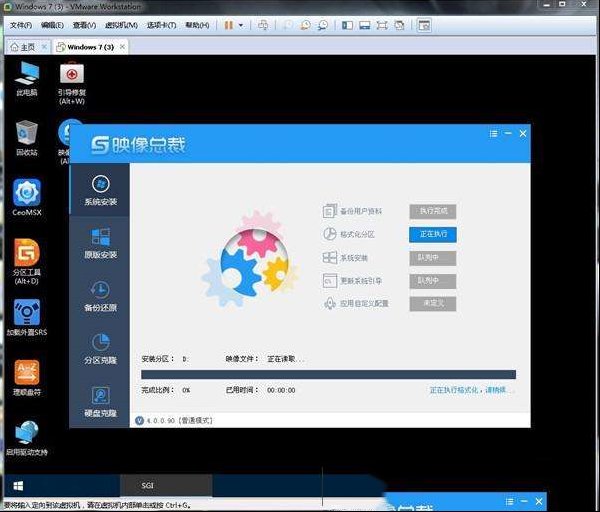Toggle the library sidebar view icon
Viewport: 600px width, 512px height.
[347, 26]
